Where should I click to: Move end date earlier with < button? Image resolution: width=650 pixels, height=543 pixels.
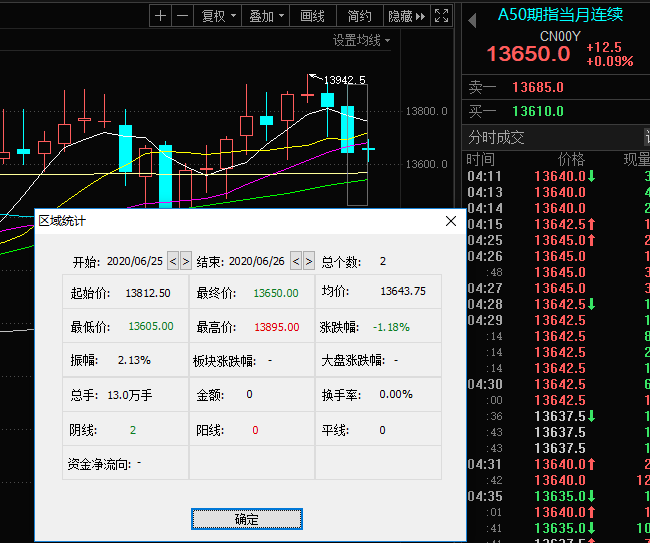pyautogui.click(x=296, y=261)
